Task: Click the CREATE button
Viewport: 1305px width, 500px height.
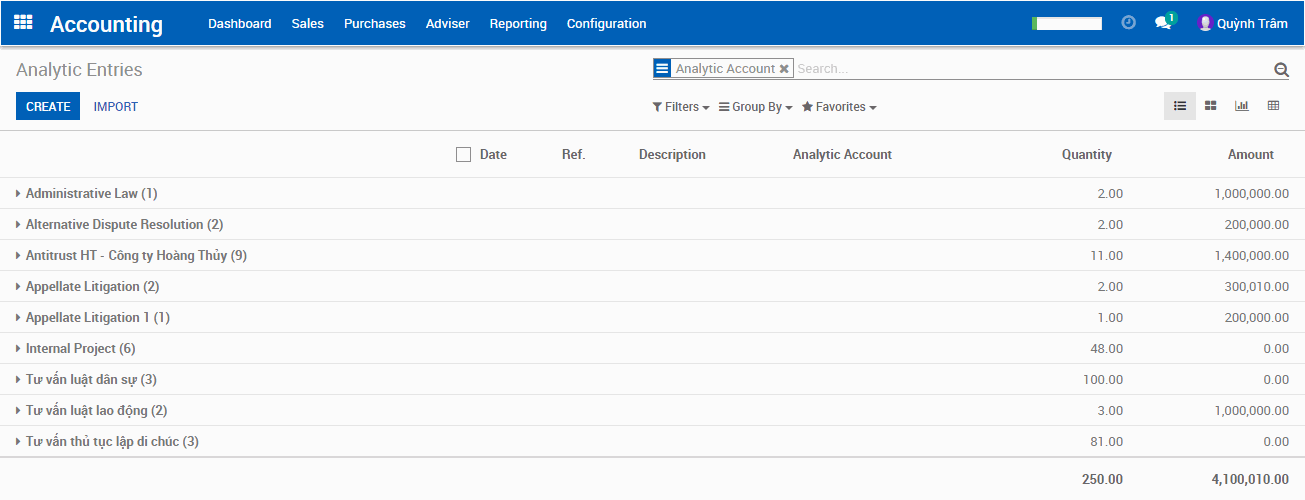Action: click(x=48, y=106)
